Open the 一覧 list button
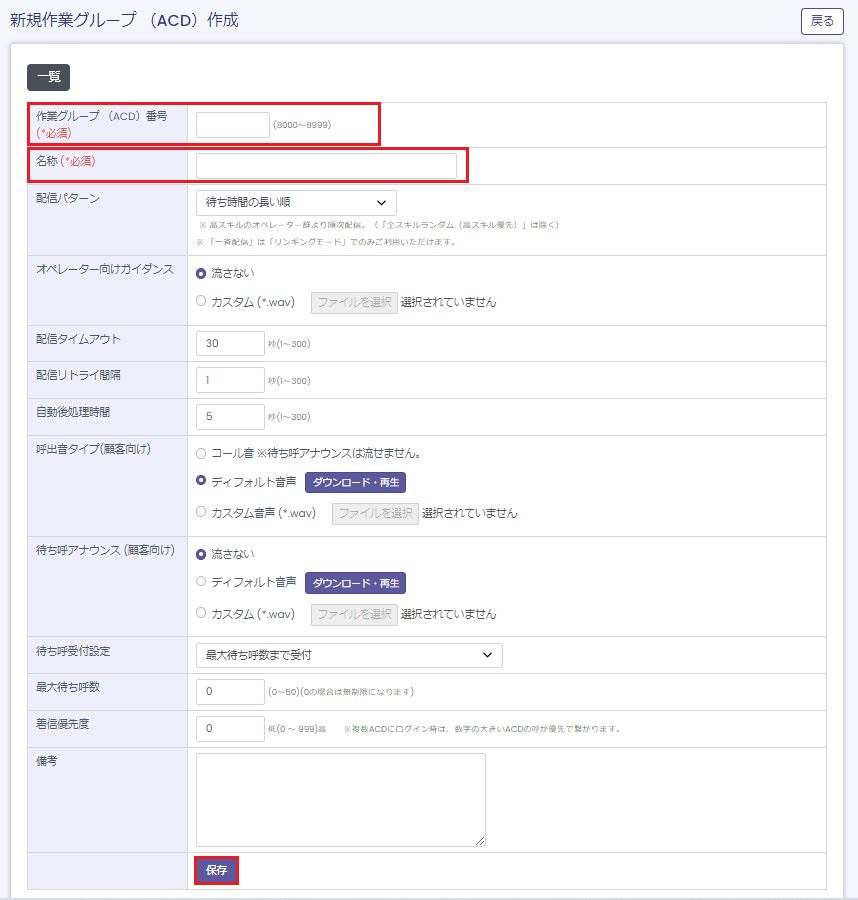The image size is (858, 900). [x=48, y=77]
